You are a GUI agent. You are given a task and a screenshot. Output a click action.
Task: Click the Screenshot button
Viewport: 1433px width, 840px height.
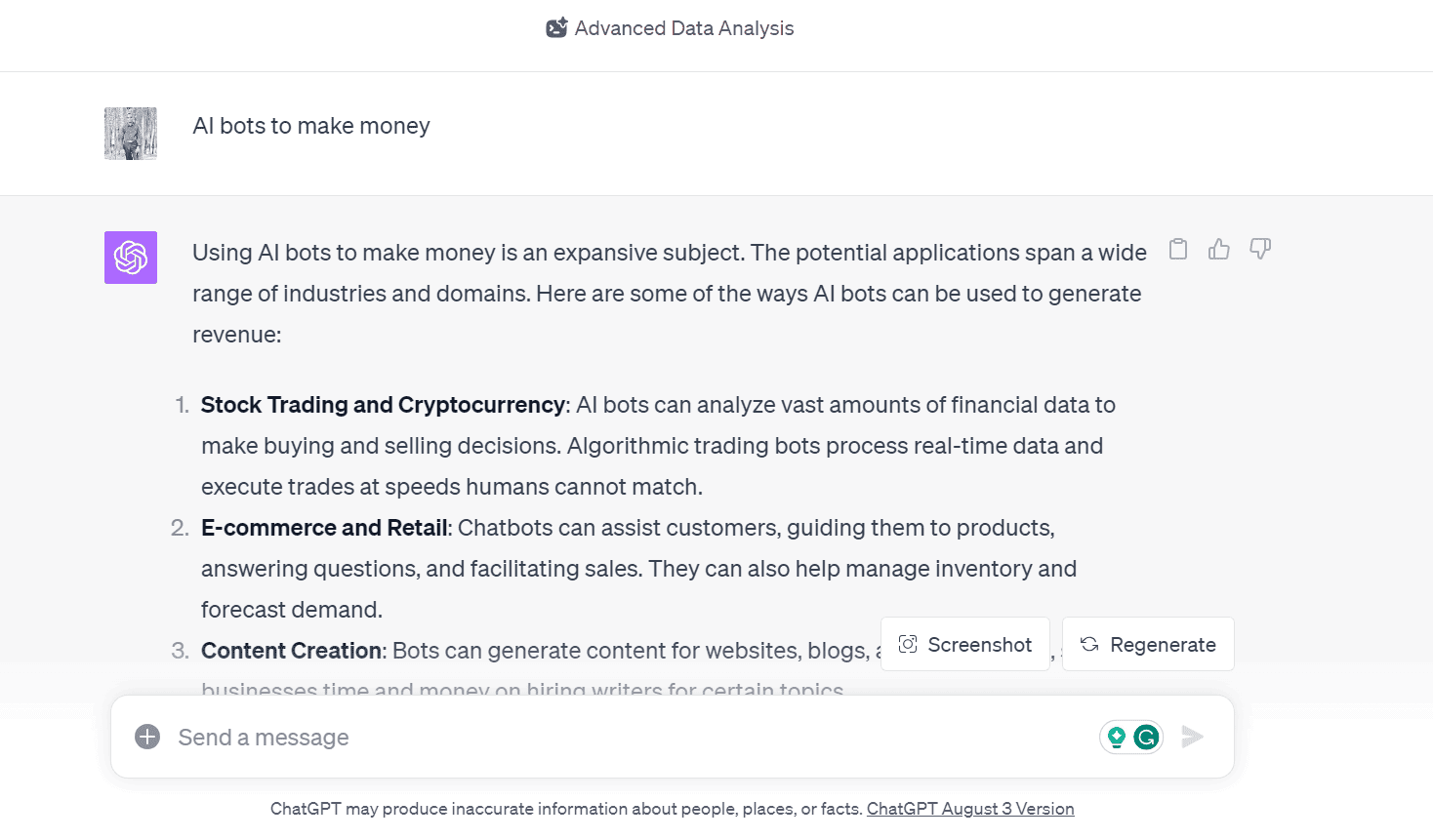964,644
